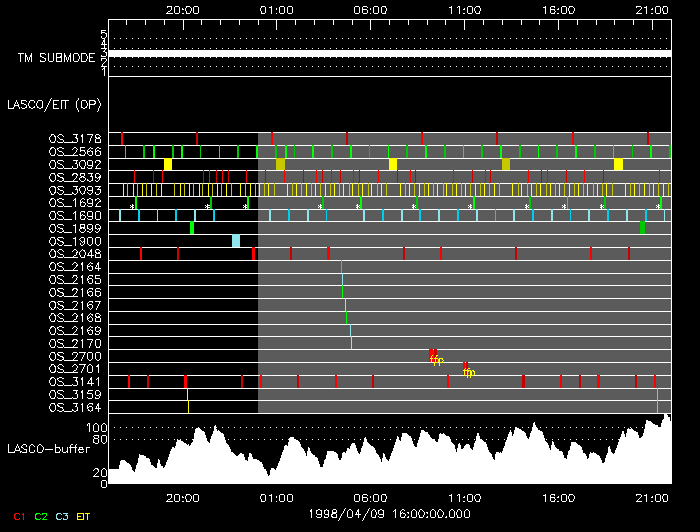Select the red C1 legend label

[16, 516]
